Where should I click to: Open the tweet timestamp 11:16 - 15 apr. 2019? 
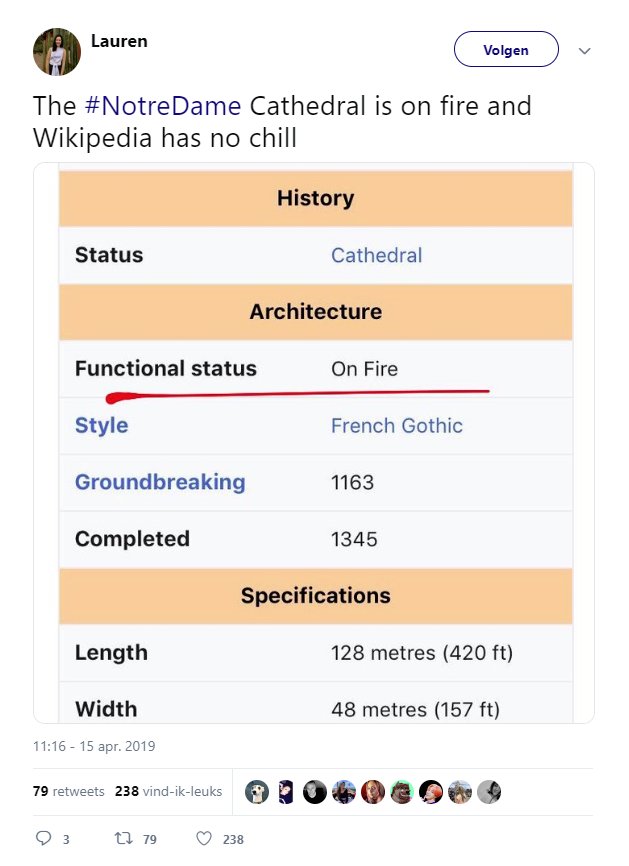[94, 746]
